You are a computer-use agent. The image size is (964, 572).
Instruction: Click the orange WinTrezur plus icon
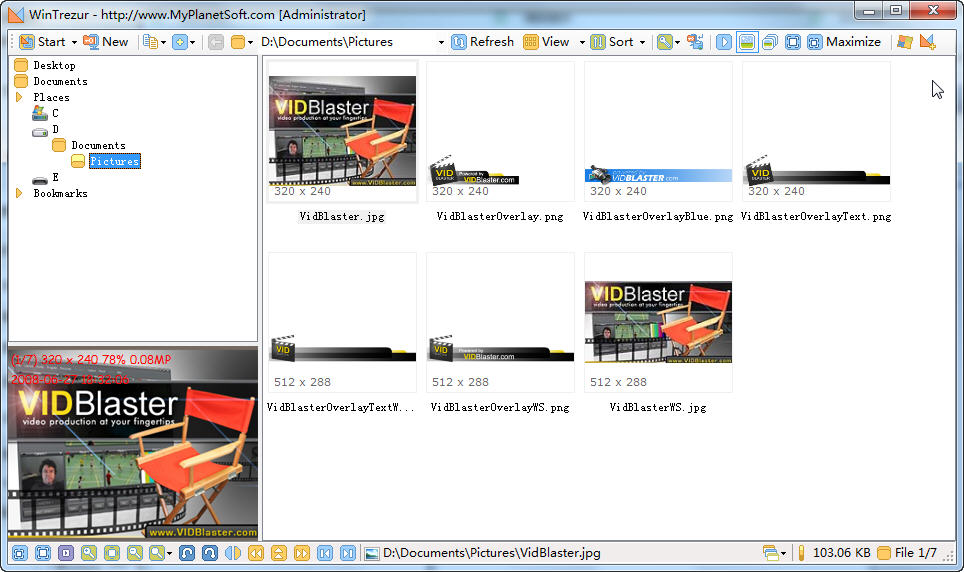(x=927, y=42)
